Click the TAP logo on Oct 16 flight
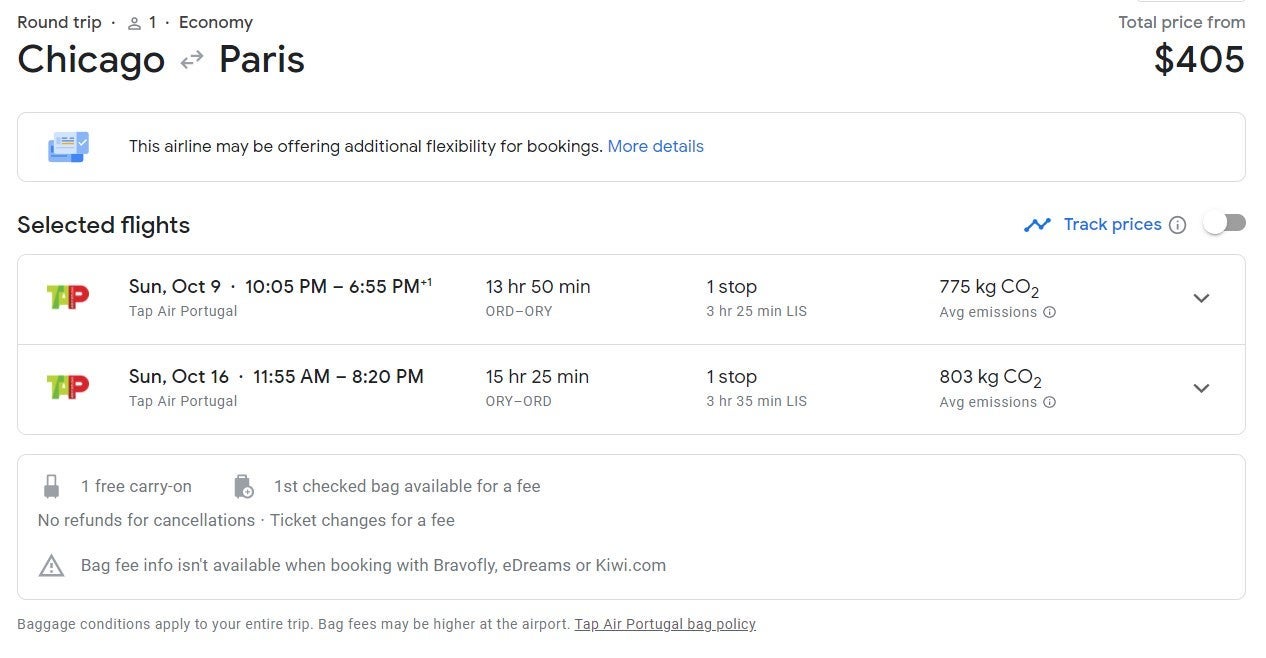This screenshot has height=658, width=1266. pyautogui.click(x=68, y=387)
